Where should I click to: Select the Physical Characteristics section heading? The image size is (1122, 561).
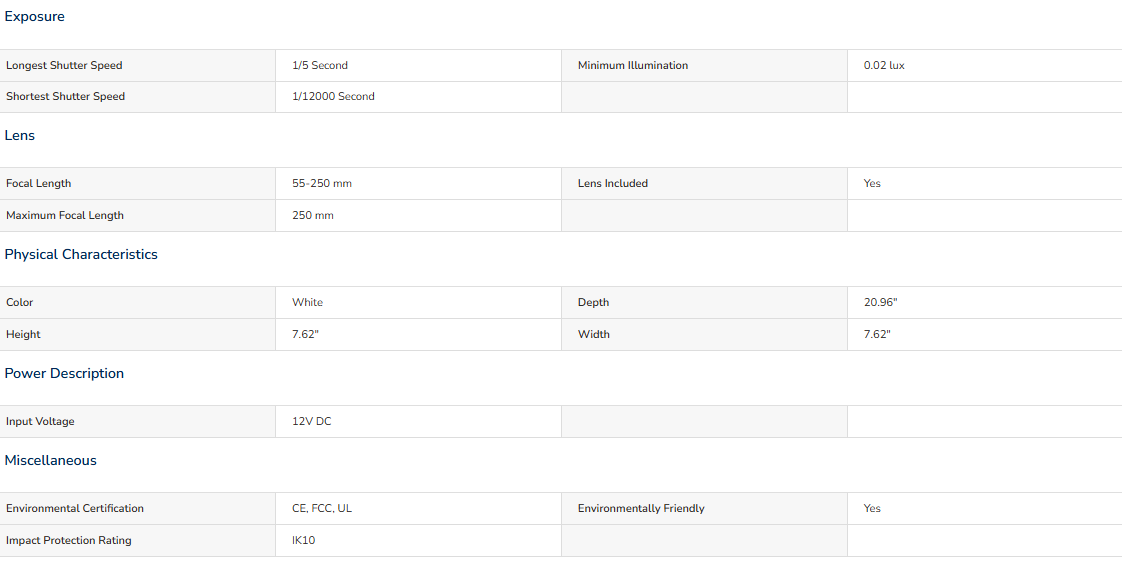coord(81,255)
